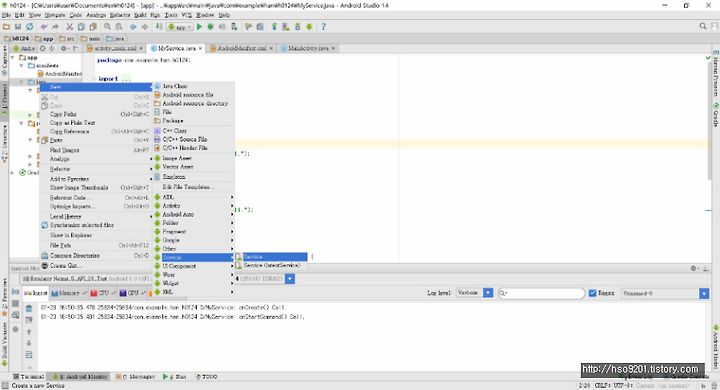The image size is (720, 390).
Task: Click the Replace magnifier toolbar icon
Action: pyautogui.click(x=118, y=27)
